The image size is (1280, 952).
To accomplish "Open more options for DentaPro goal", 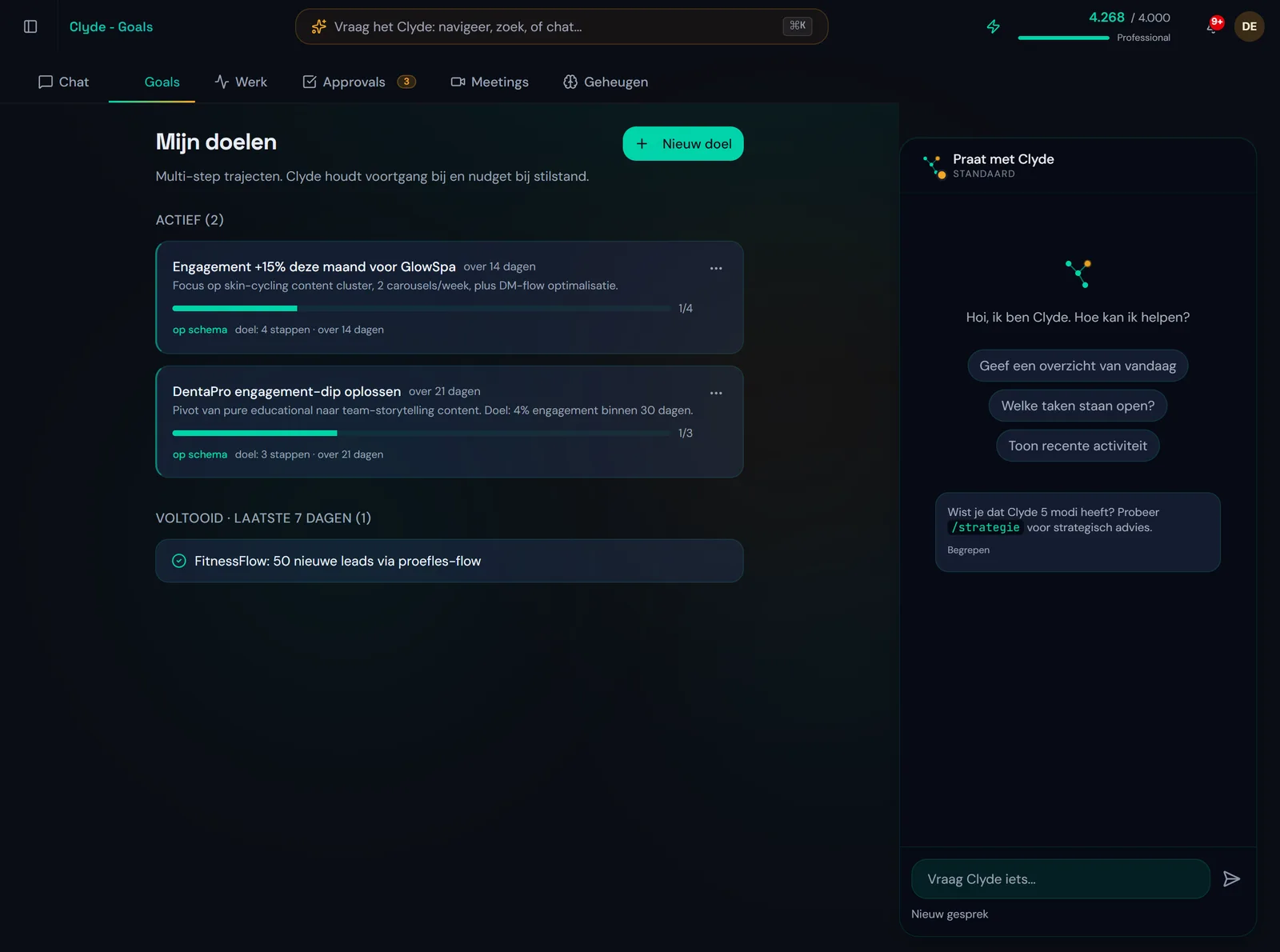I will tap(716, 393).
